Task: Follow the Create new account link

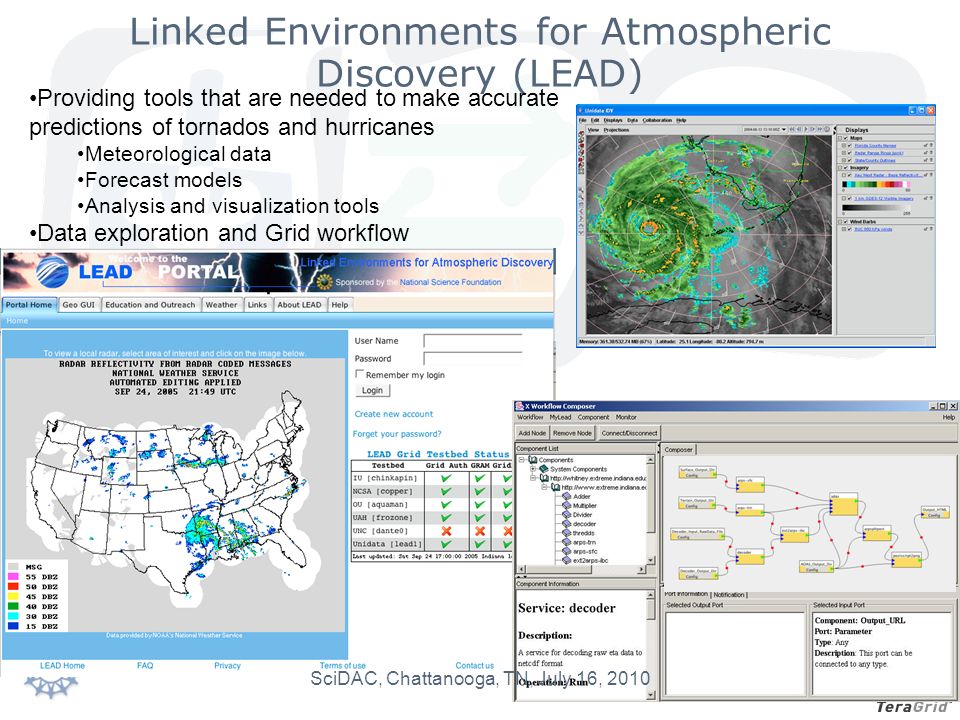Action: tap(394, 414)
